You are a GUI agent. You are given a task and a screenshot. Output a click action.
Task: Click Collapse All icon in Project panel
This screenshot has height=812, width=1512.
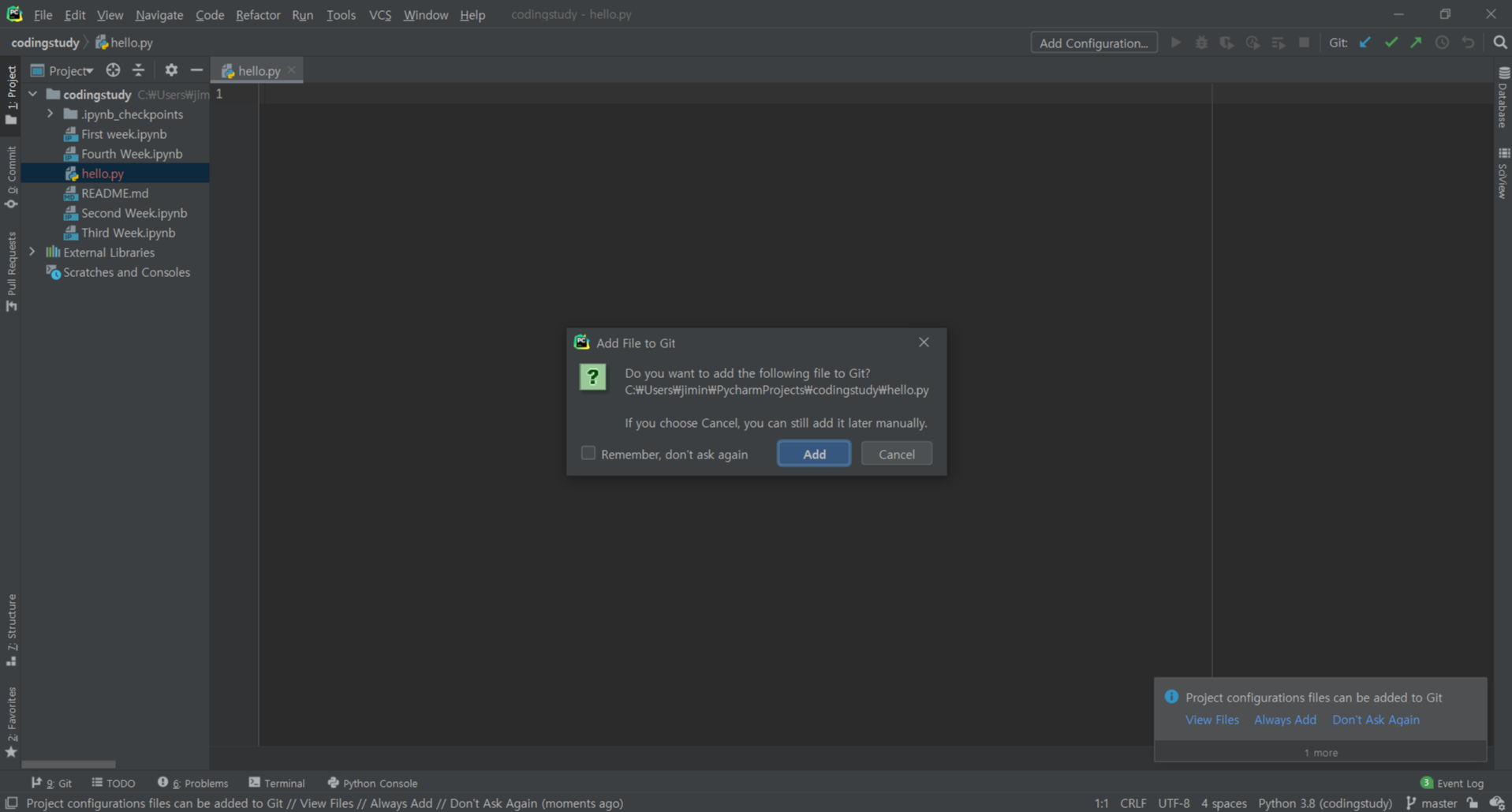point(138,70)
